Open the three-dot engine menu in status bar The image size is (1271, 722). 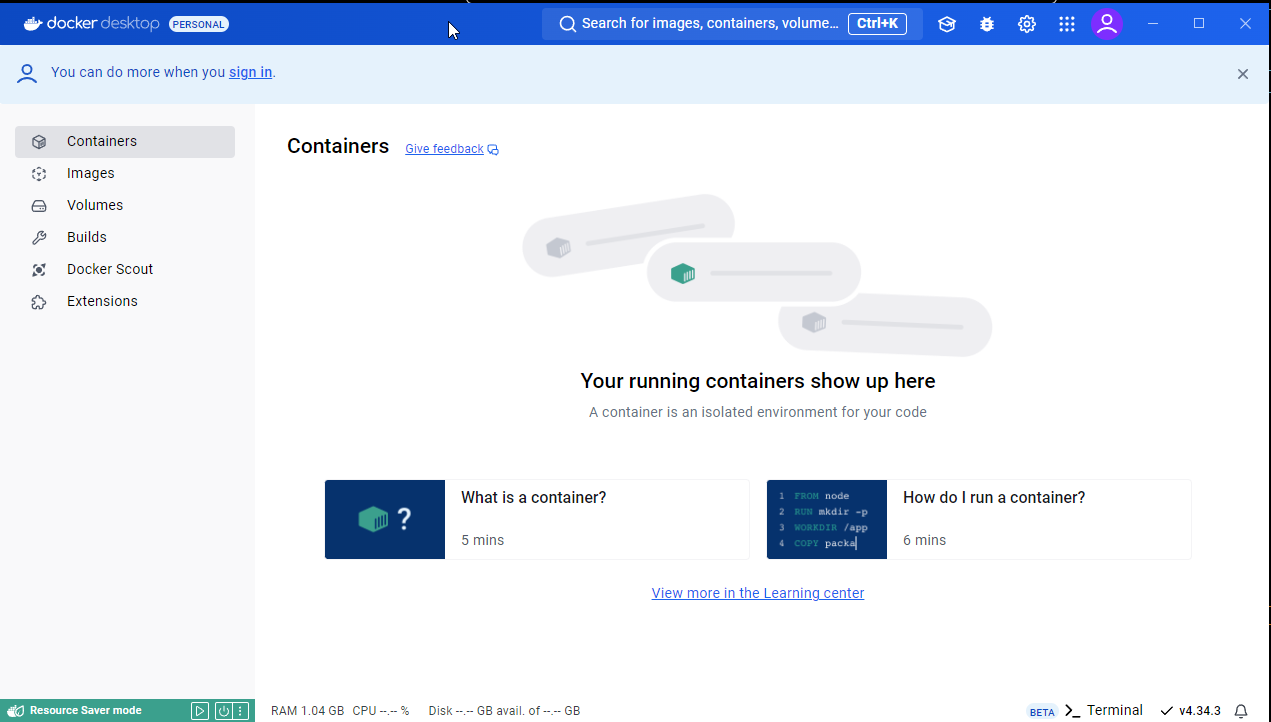(x=240, y=711)
